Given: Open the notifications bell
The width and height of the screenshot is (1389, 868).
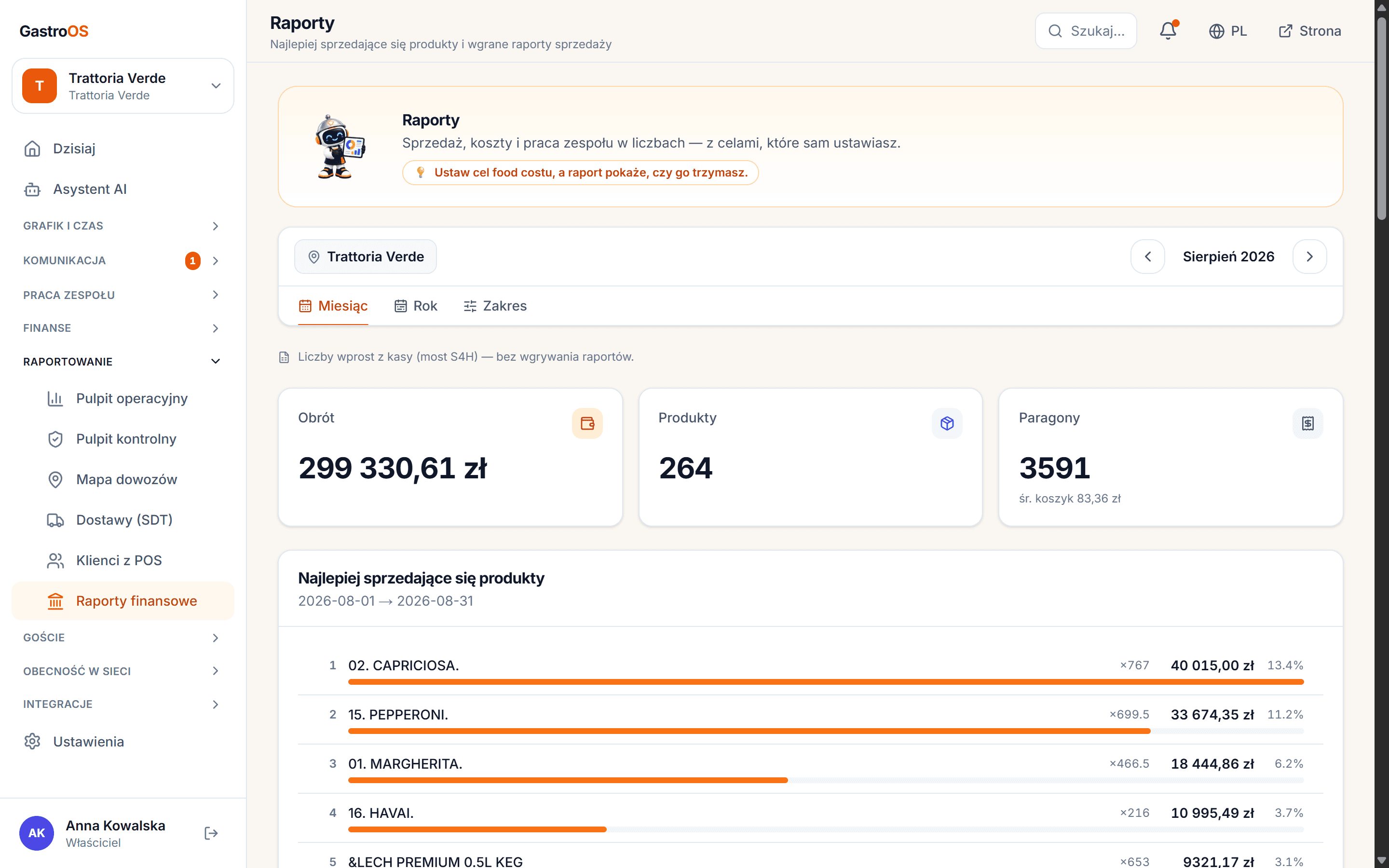Looking at the screenshot, I should pos(1168,30).
